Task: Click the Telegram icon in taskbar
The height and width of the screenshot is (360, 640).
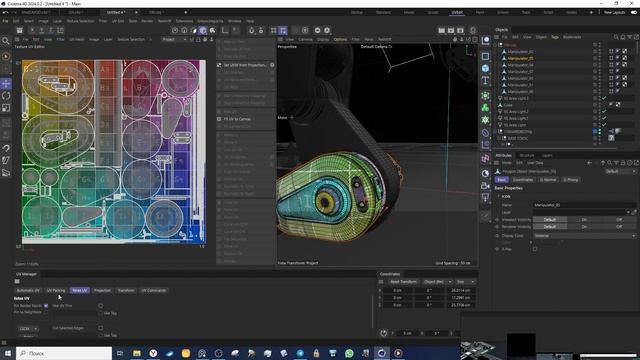Action: [x=300, y=353]
